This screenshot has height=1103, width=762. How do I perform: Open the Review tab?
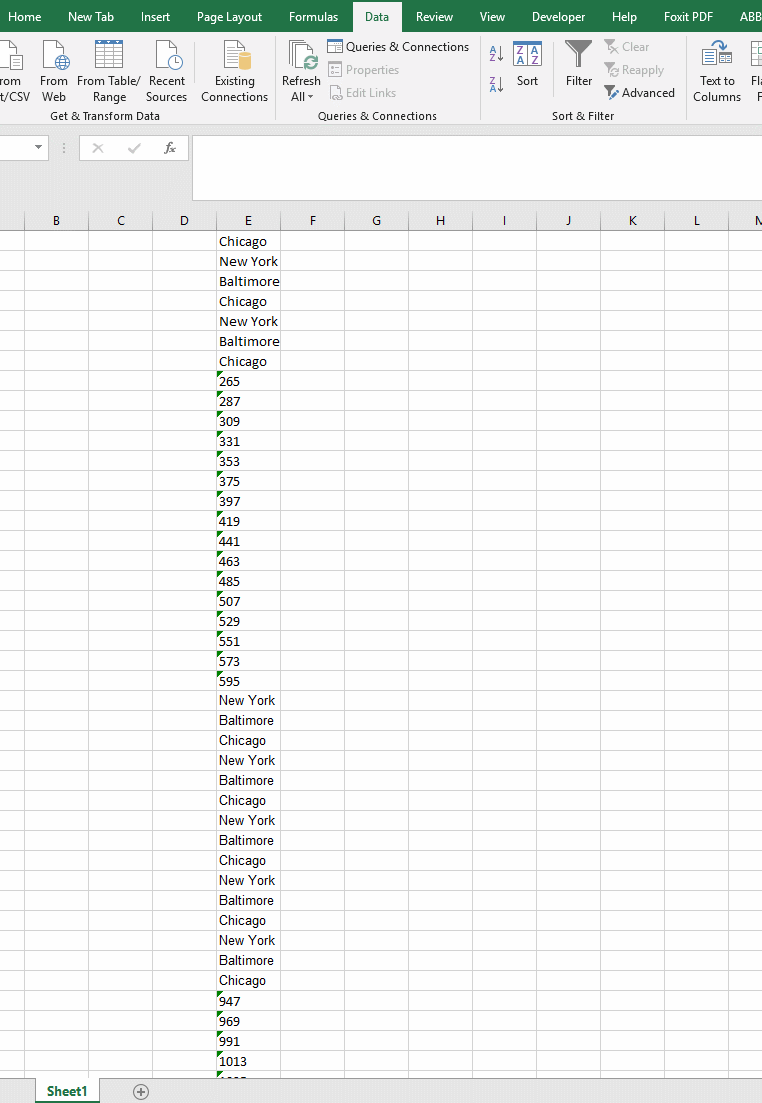(x=434, y=17)
